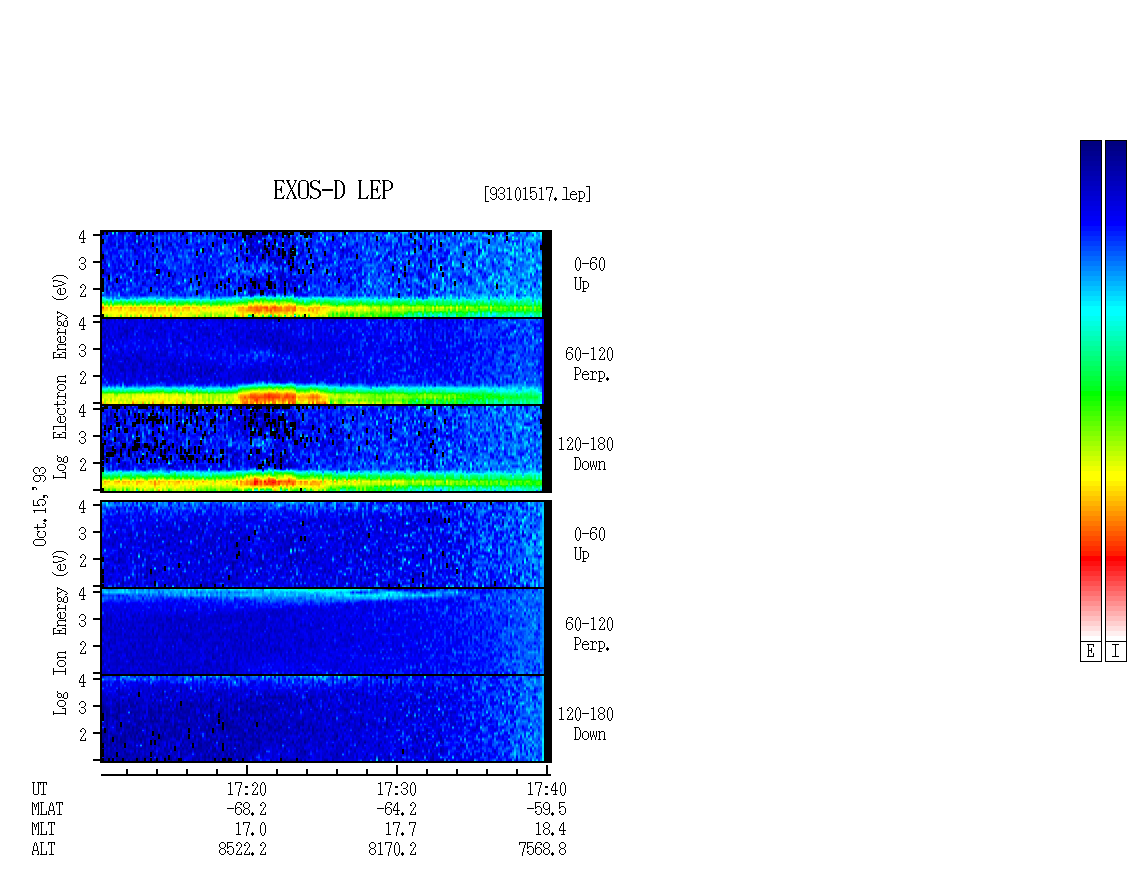
Task: Click the MLAT value -64.2
Action: point(396,809)
